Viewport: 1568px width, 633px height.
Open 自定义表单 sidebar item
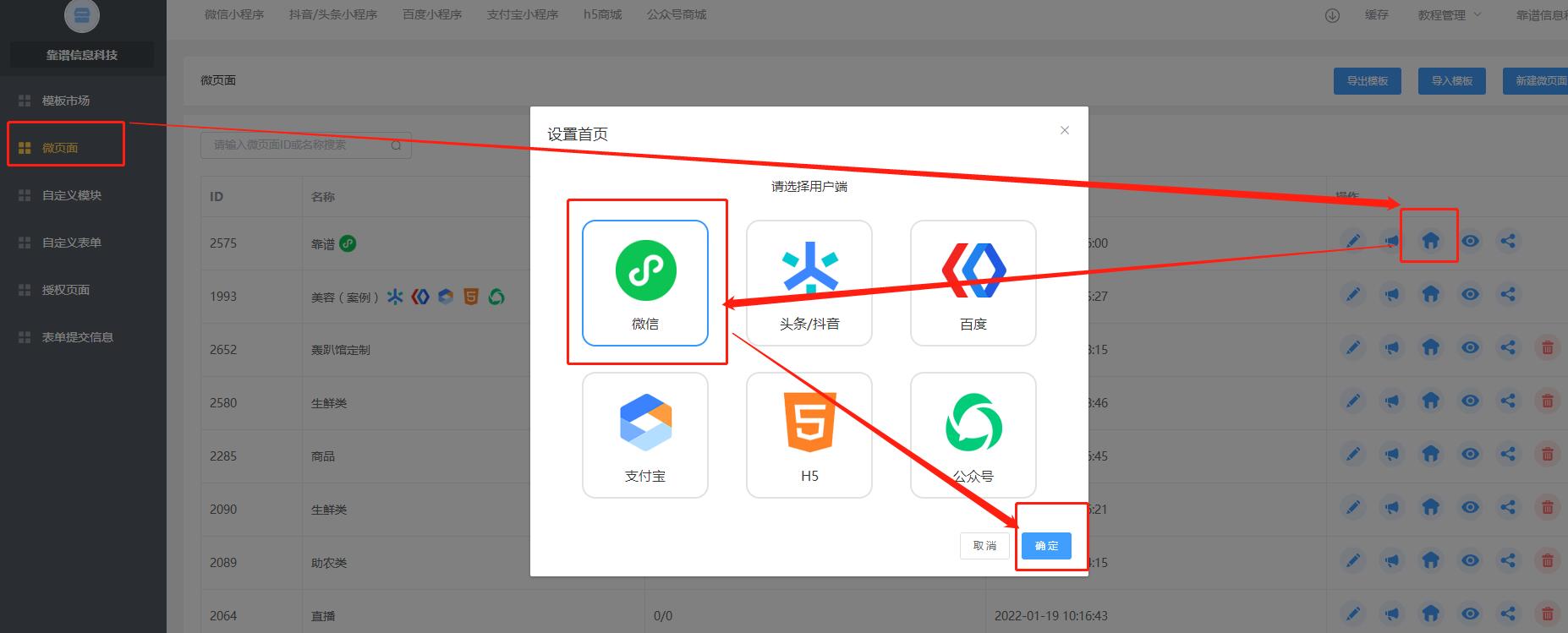point(82,243)
